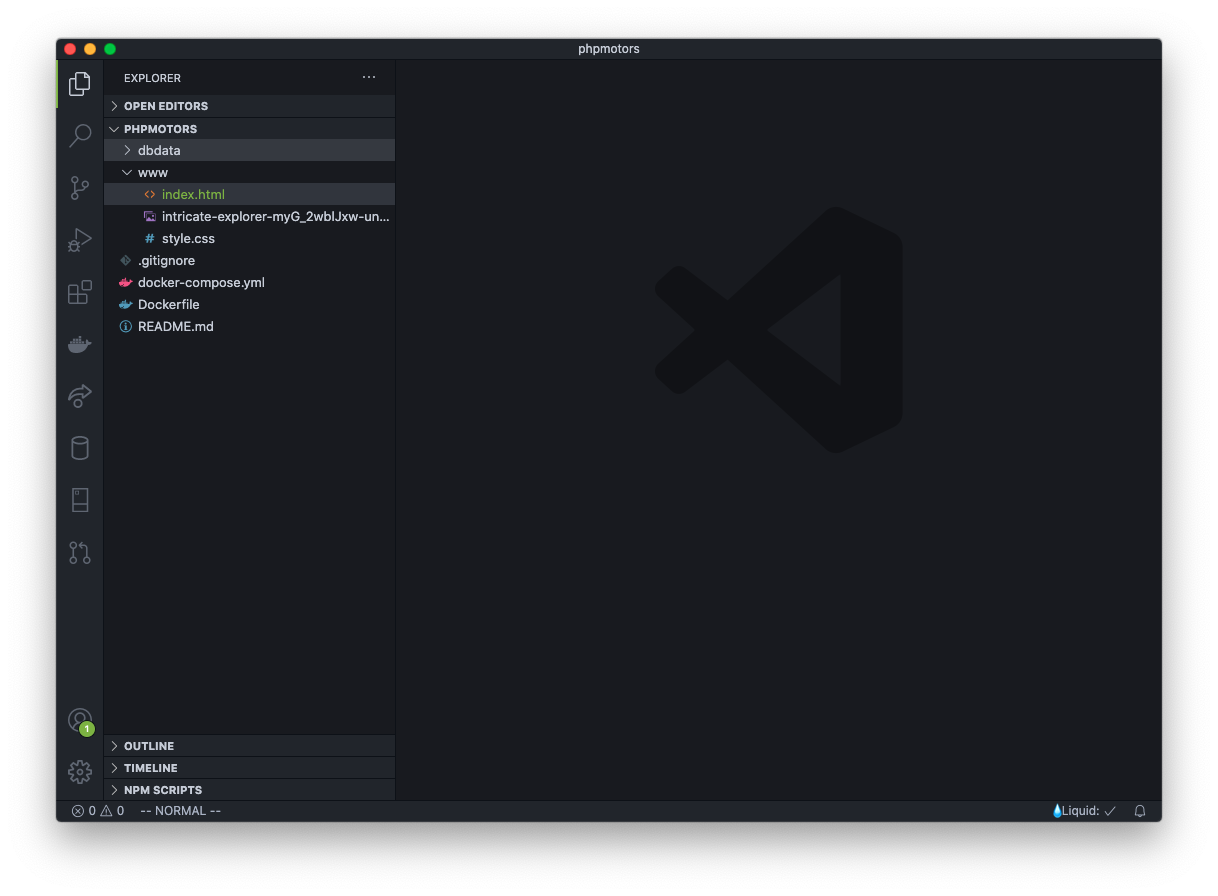Open docker-compose.yml file
Screen dimensions: 1218x896
coord(249,282)
